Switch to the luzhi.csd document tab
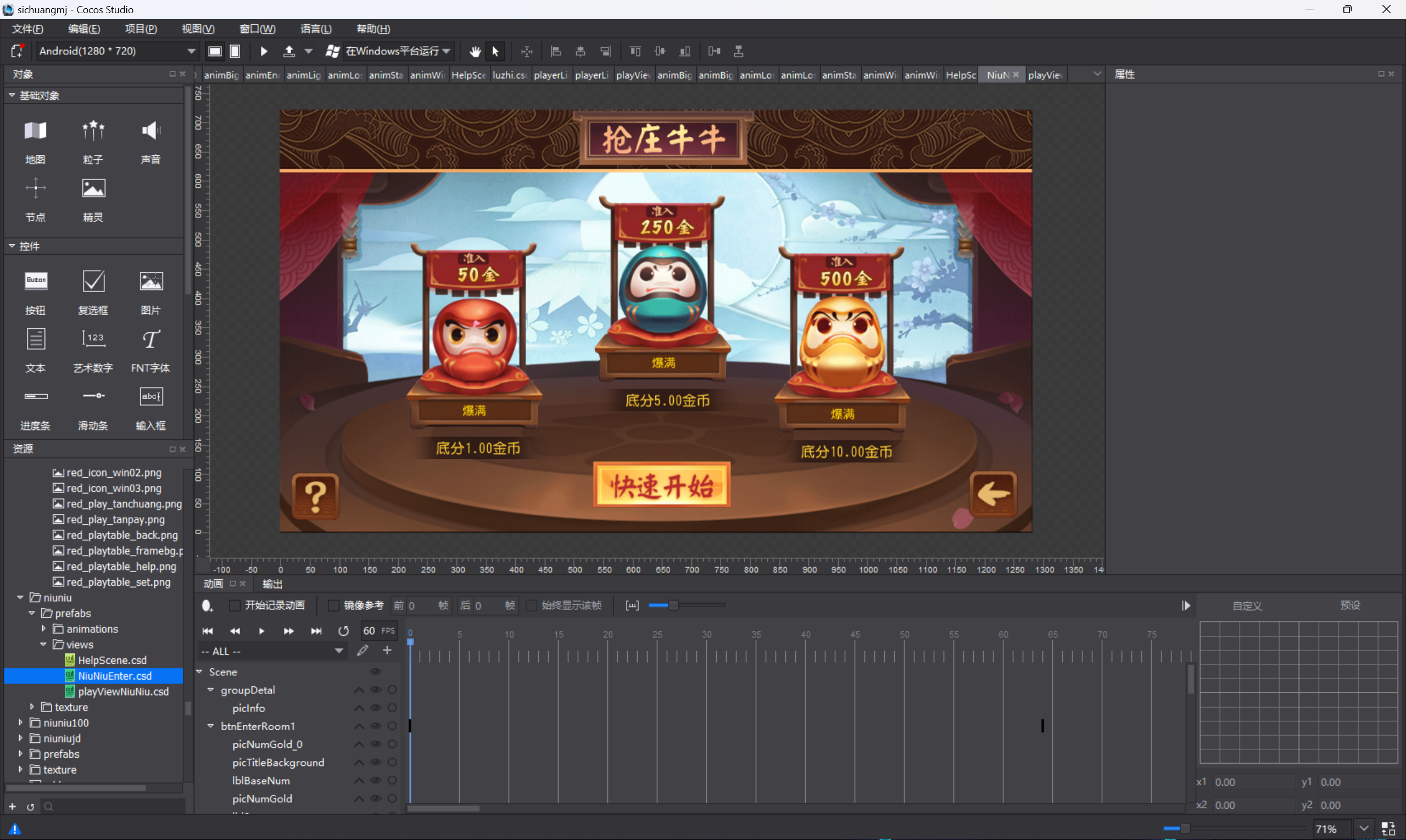This screenshot has height=840, width=1406. 510,75
